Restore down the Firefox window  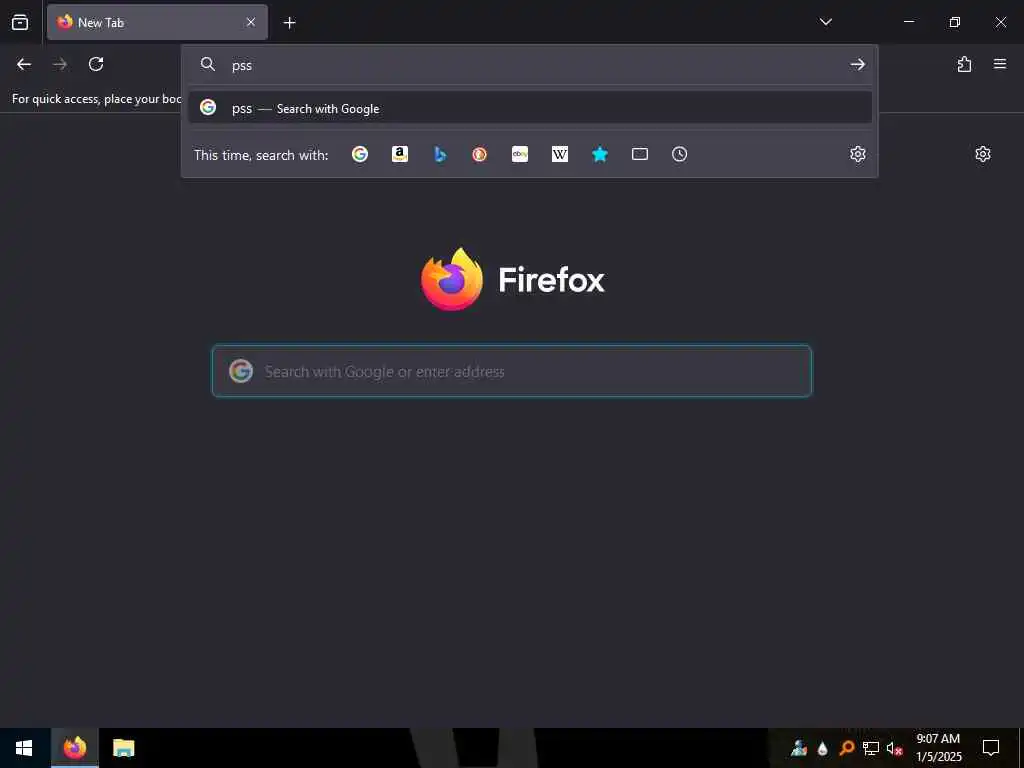[955, 22]
